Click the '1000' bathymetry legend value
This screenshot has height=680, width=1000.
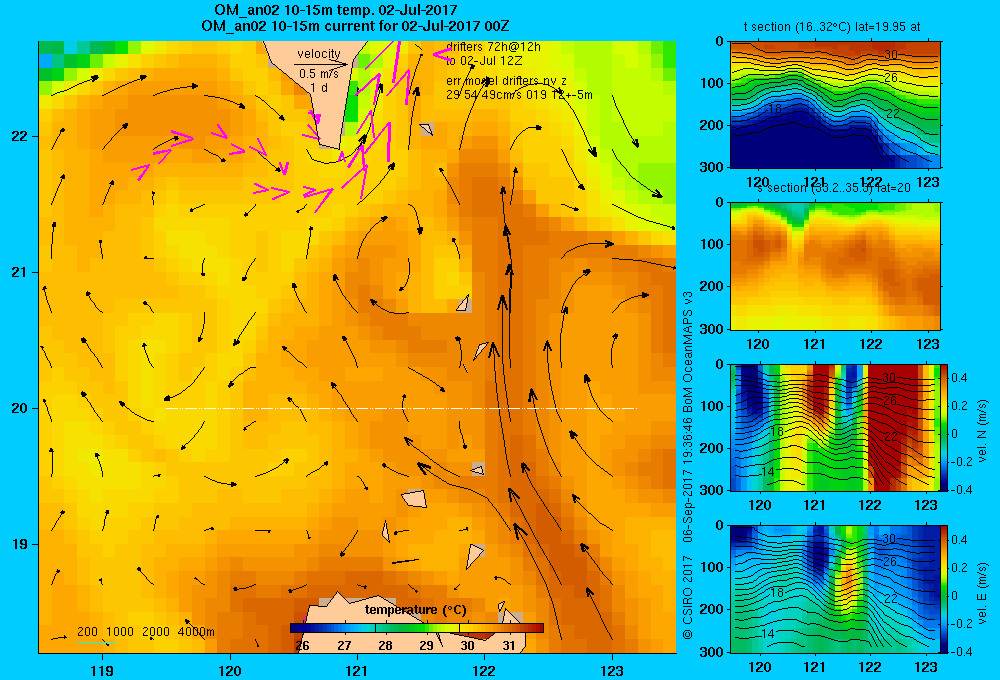click(120, 632)
